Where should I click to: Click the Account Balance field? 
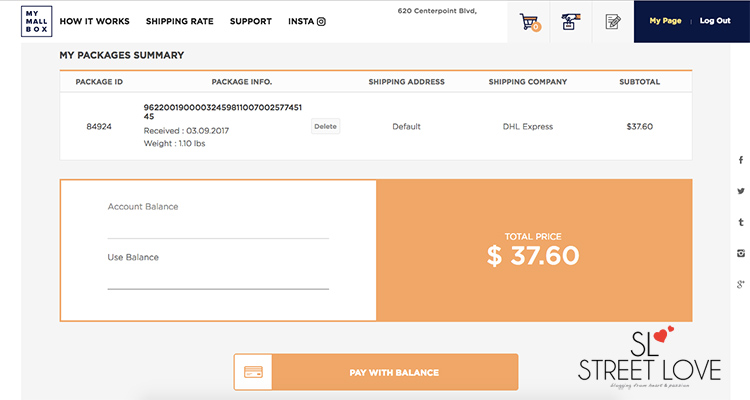coord(218,228)
